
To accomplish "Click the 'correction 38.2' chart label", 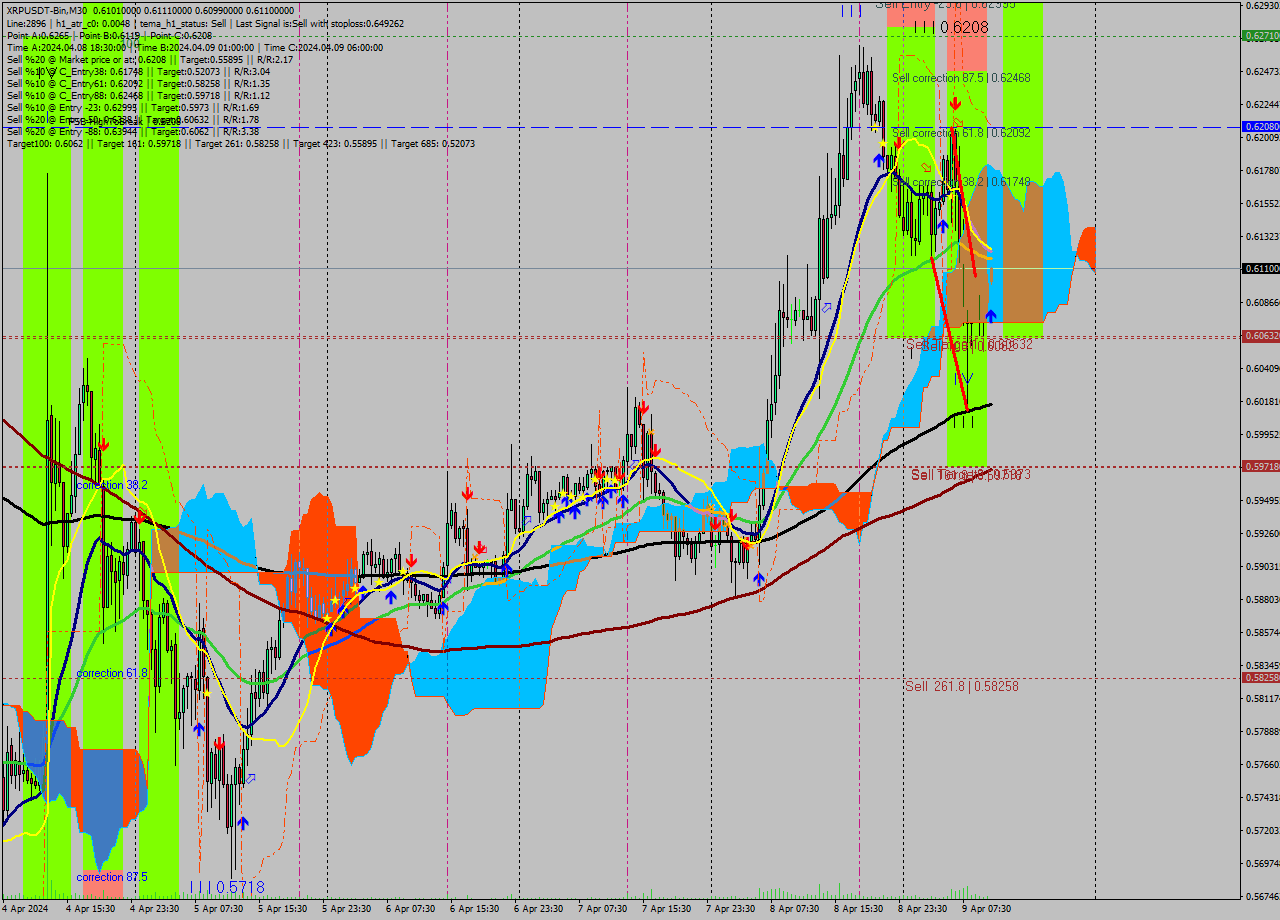I will 112,485.
